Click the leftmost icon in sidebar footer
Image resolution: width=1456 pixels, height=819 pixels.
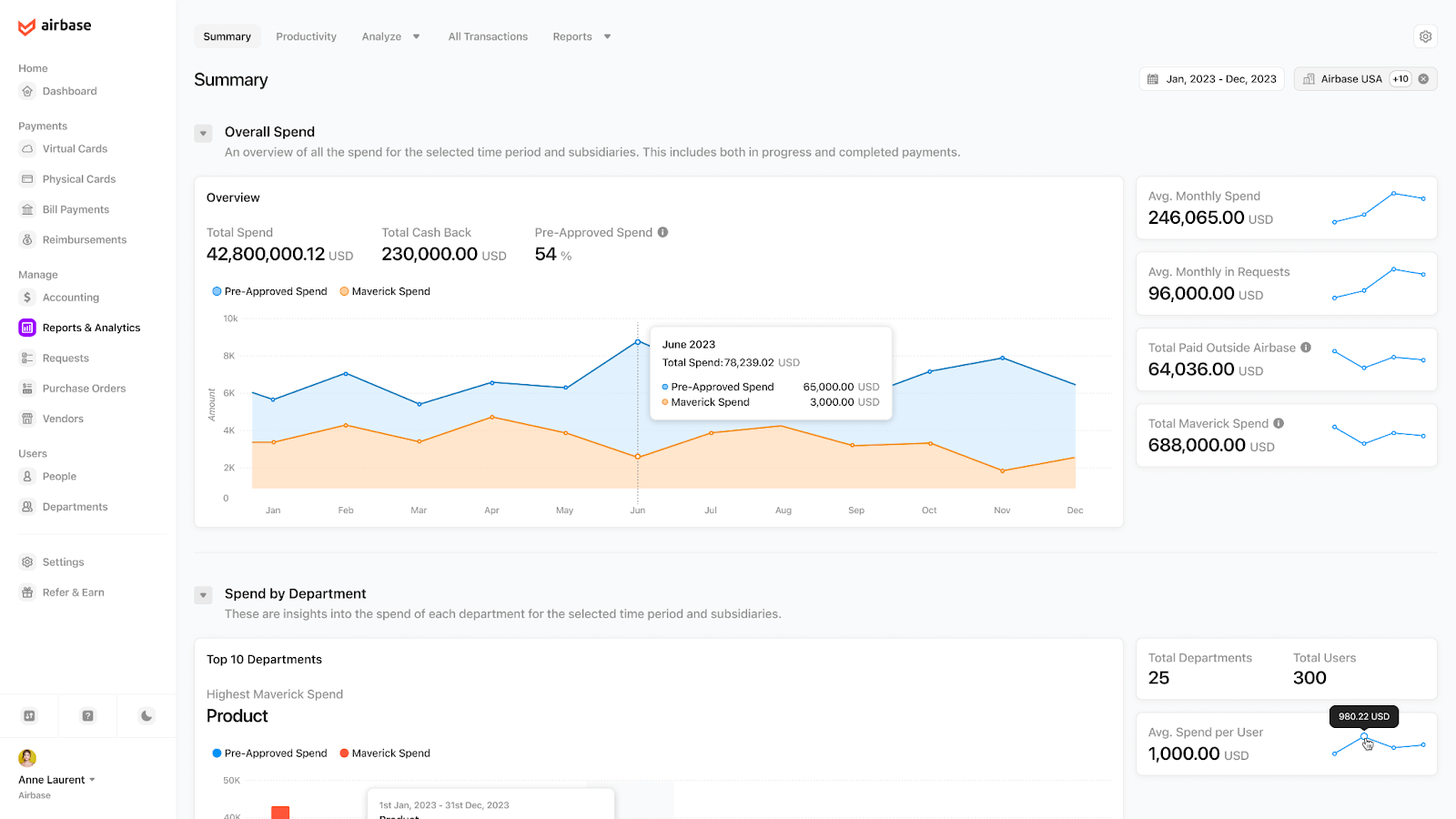coord(29,716)
